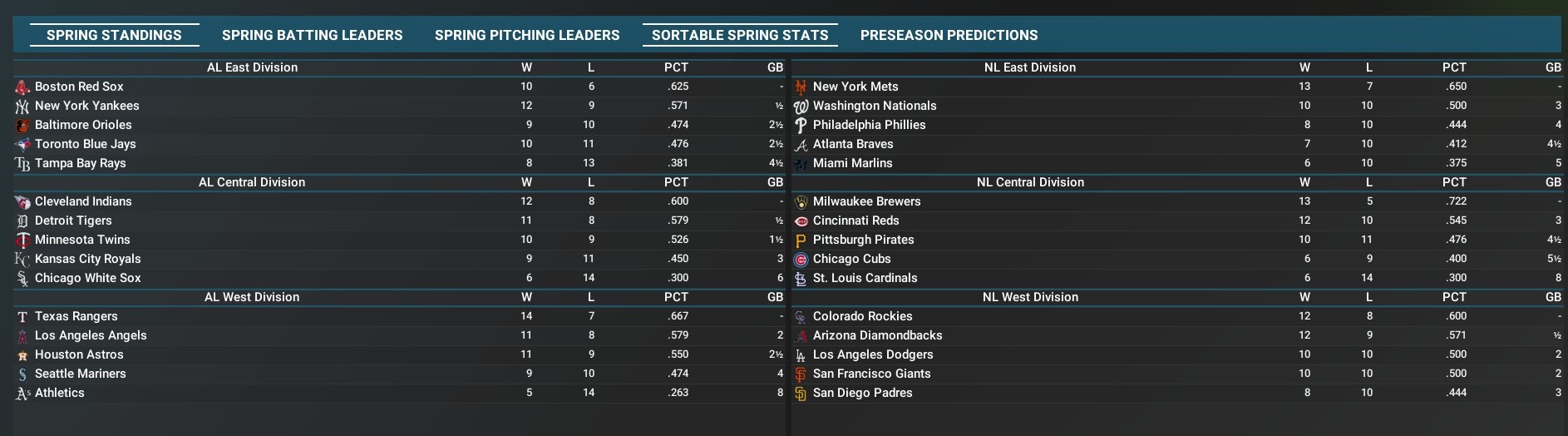Open the Cleveland Indians team link
The width and height of the screenshot is (1568, 436).
point(83,201)
